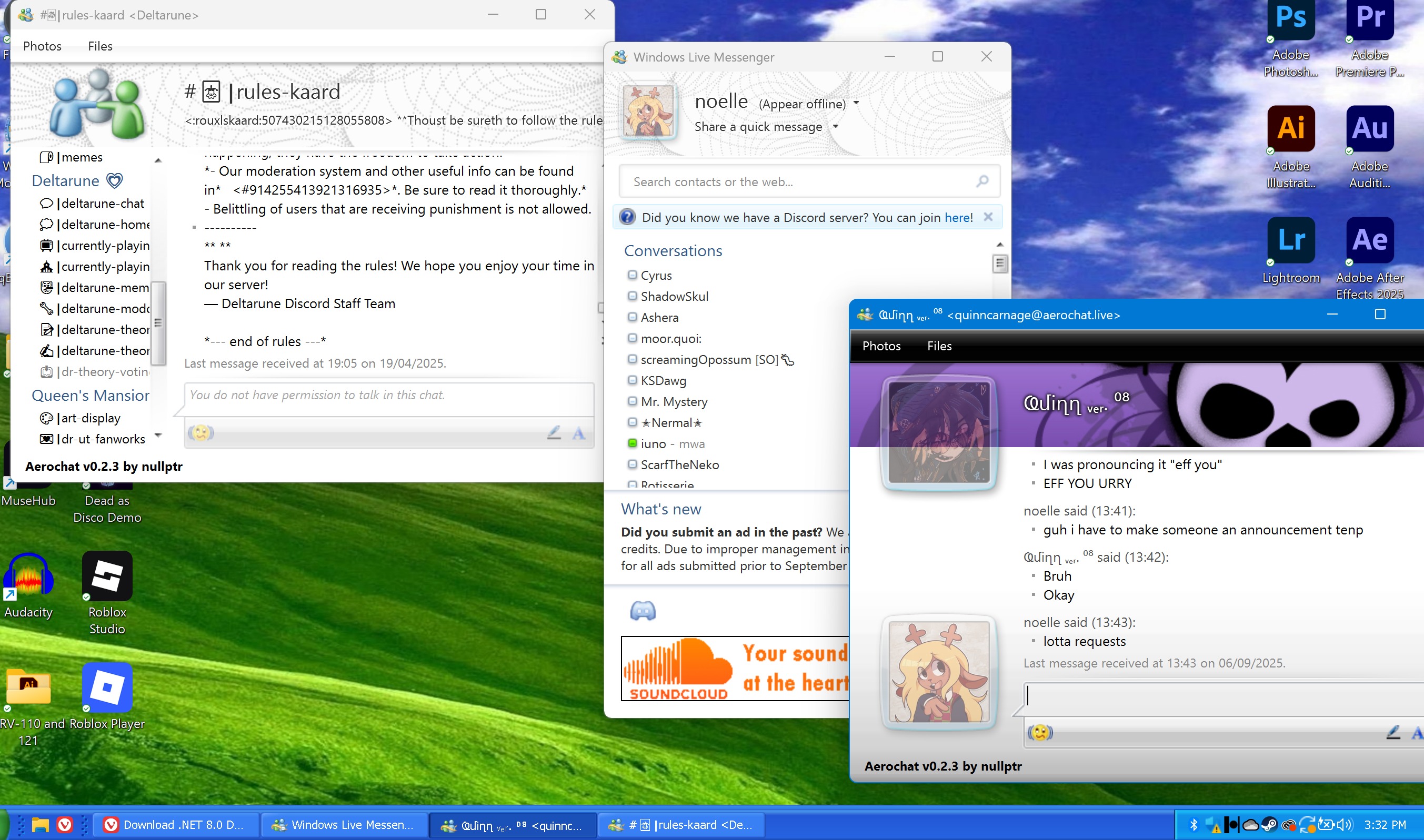Open Adobe Premiere Pro desktop icon

(x=1370, y=38)
